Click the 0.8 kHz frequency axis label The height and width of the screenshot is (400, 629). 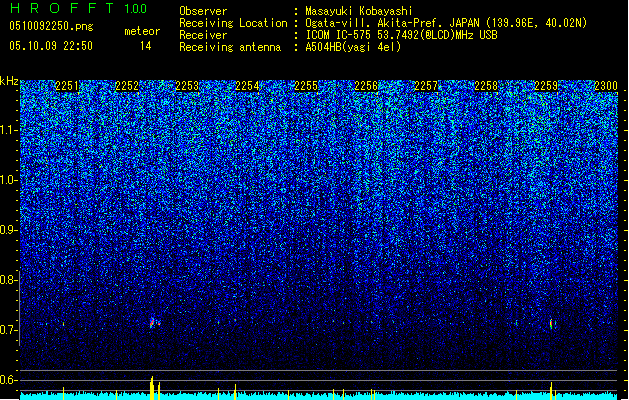(8, 280)
